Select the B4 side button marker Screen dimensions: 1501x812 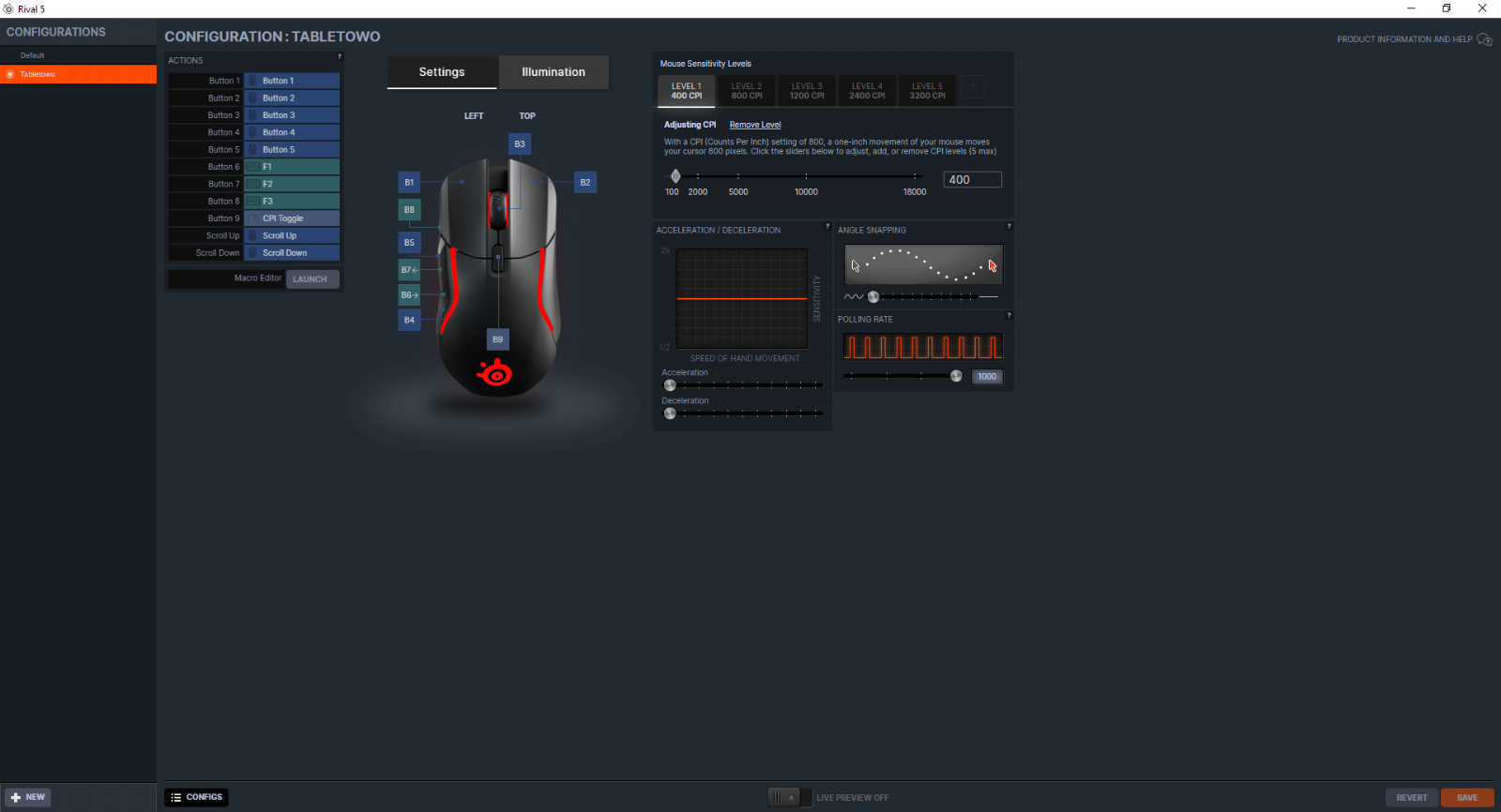[x=409, y=320]
